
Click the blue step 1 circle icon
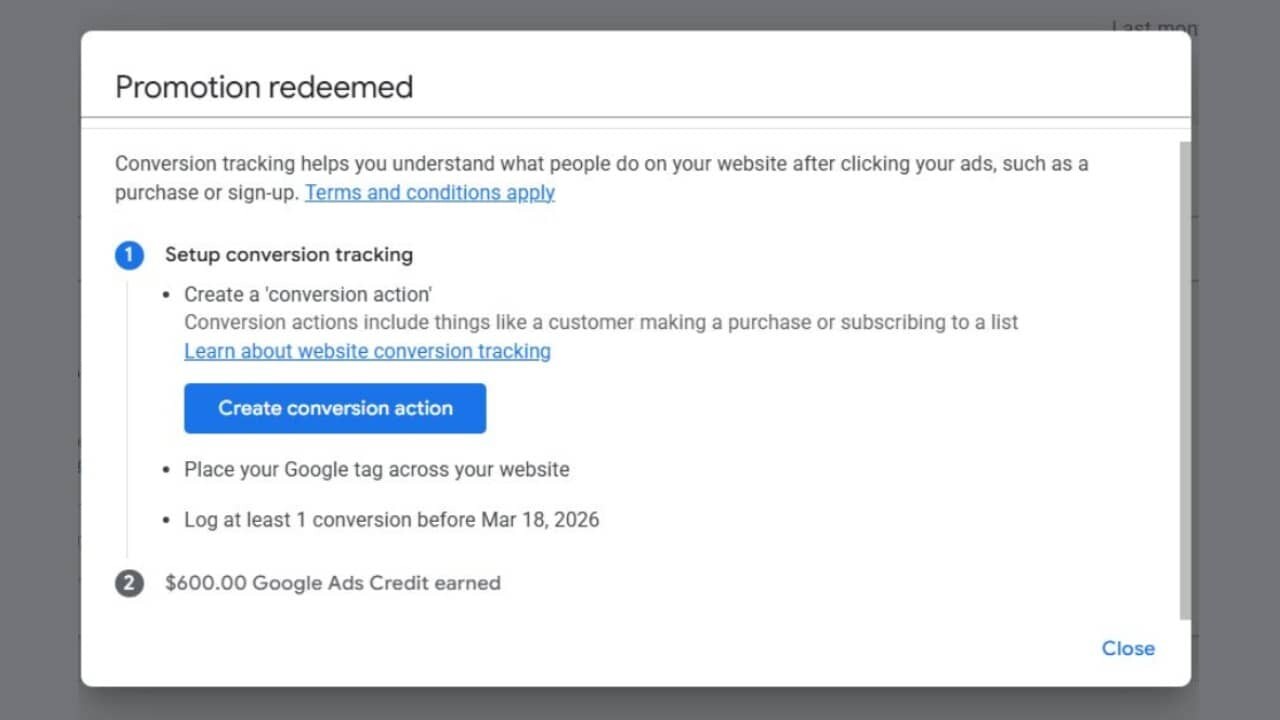click(x=129, y=255)
